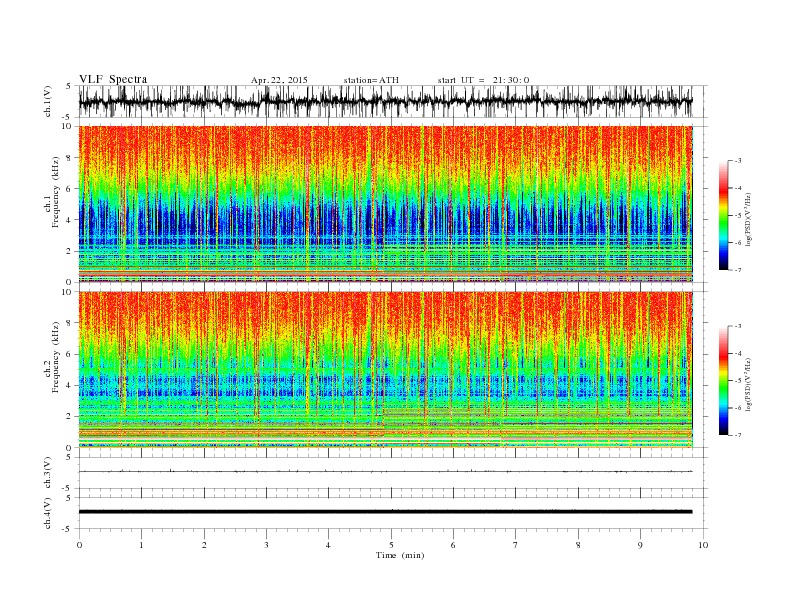Click the "ch.3(V)" axis label
This screenshot has height=612, width=792.
point(48,472)
